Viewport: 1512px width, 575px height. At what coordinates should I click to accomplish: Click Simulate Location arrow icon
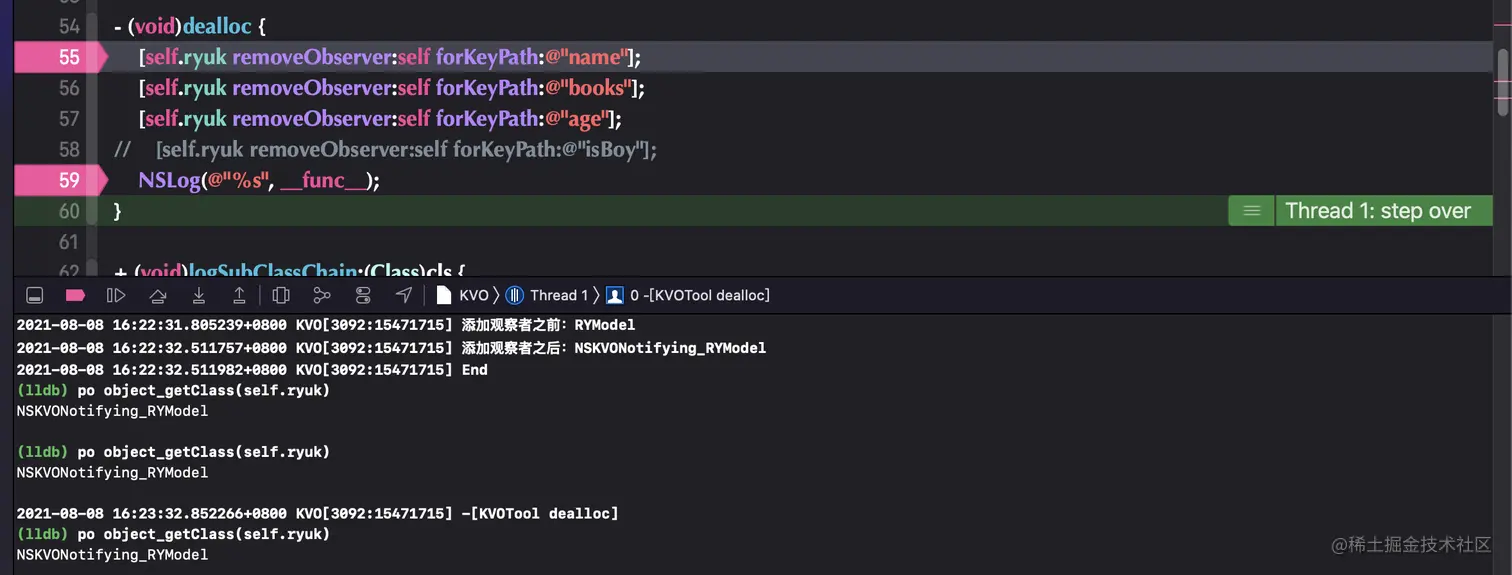(x=404, y=295)
